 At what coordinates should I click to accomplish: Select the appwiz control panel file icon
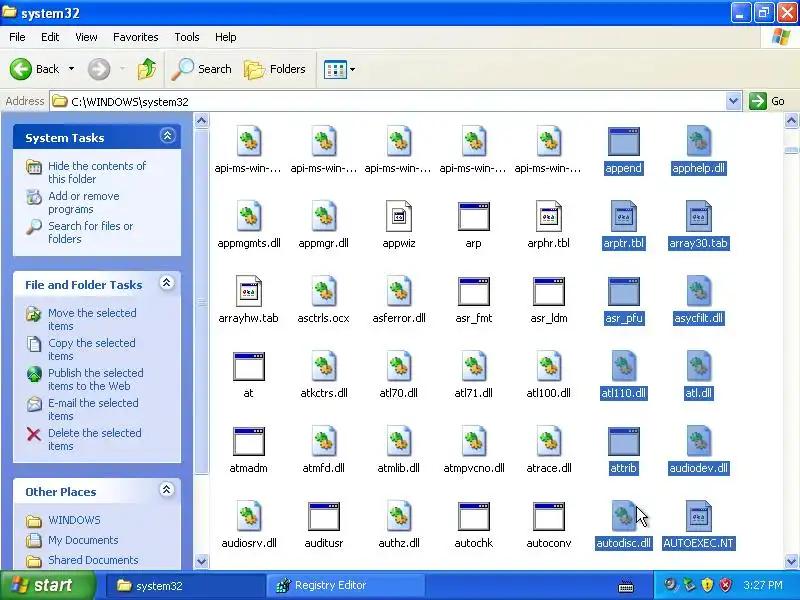(398, 216)
